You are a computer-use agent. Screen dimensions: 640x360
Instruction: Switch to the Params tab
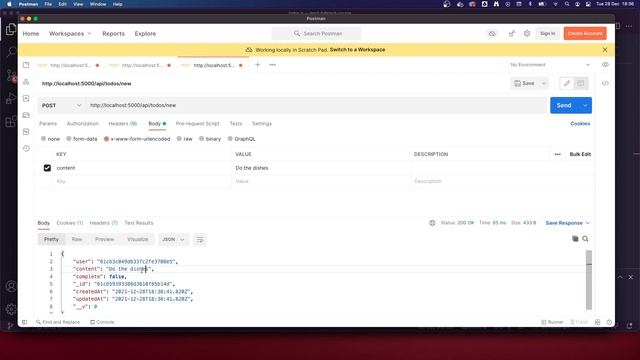click(48, 123)
